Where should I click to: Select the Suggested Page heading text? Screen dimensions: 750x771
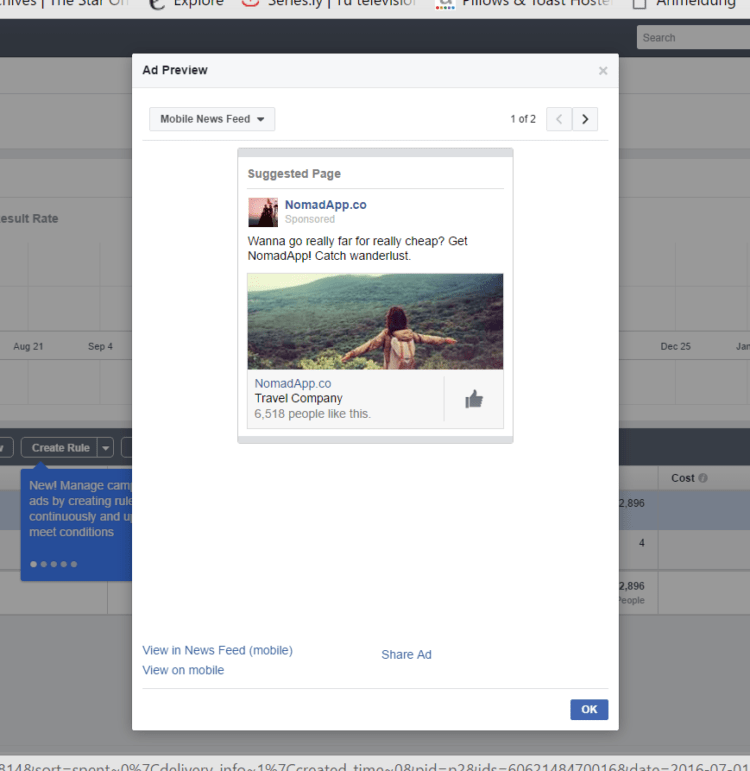[x=294, y=174]
